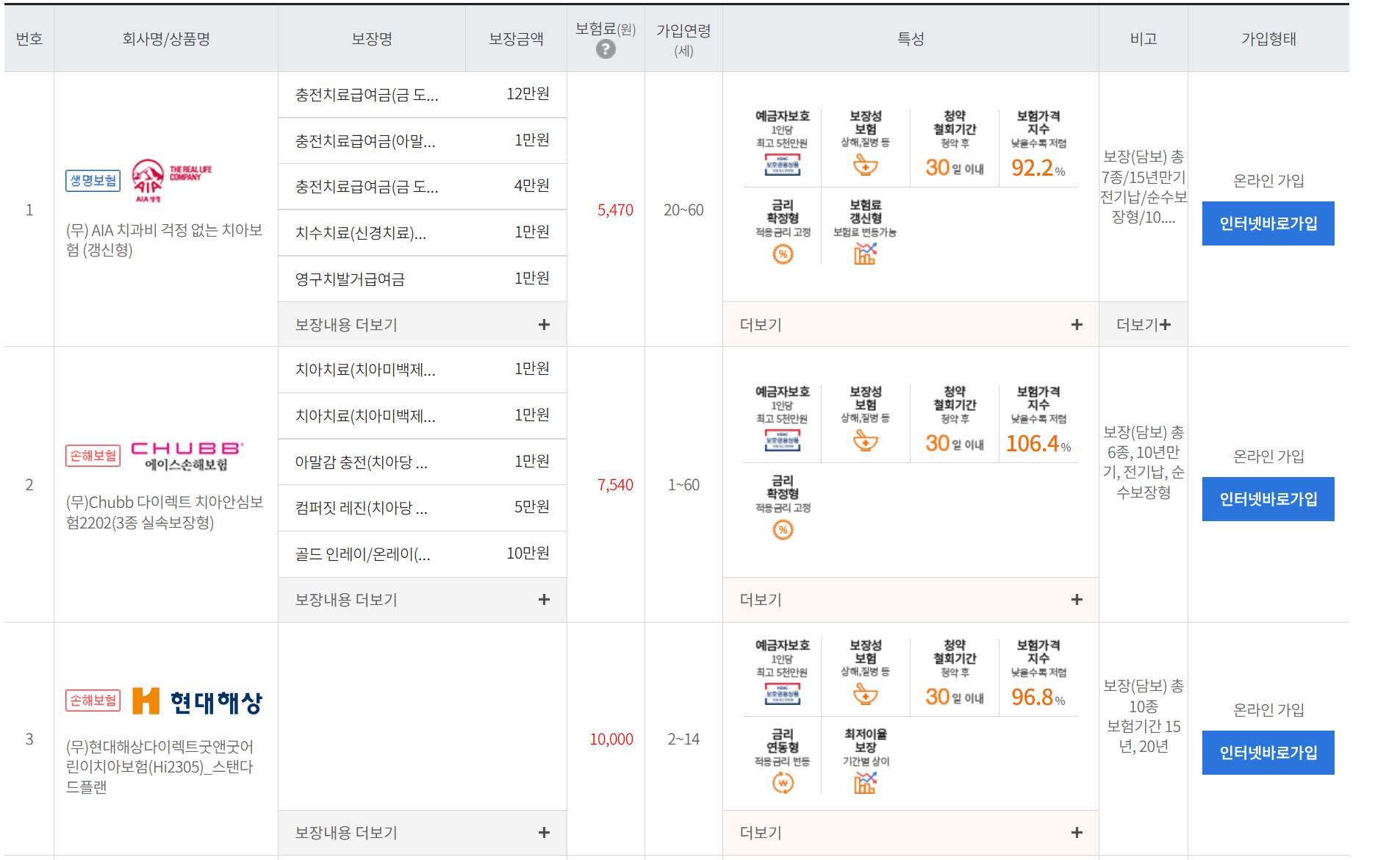Click the 회사명/상품명 column header

click(x=166, y=39)
